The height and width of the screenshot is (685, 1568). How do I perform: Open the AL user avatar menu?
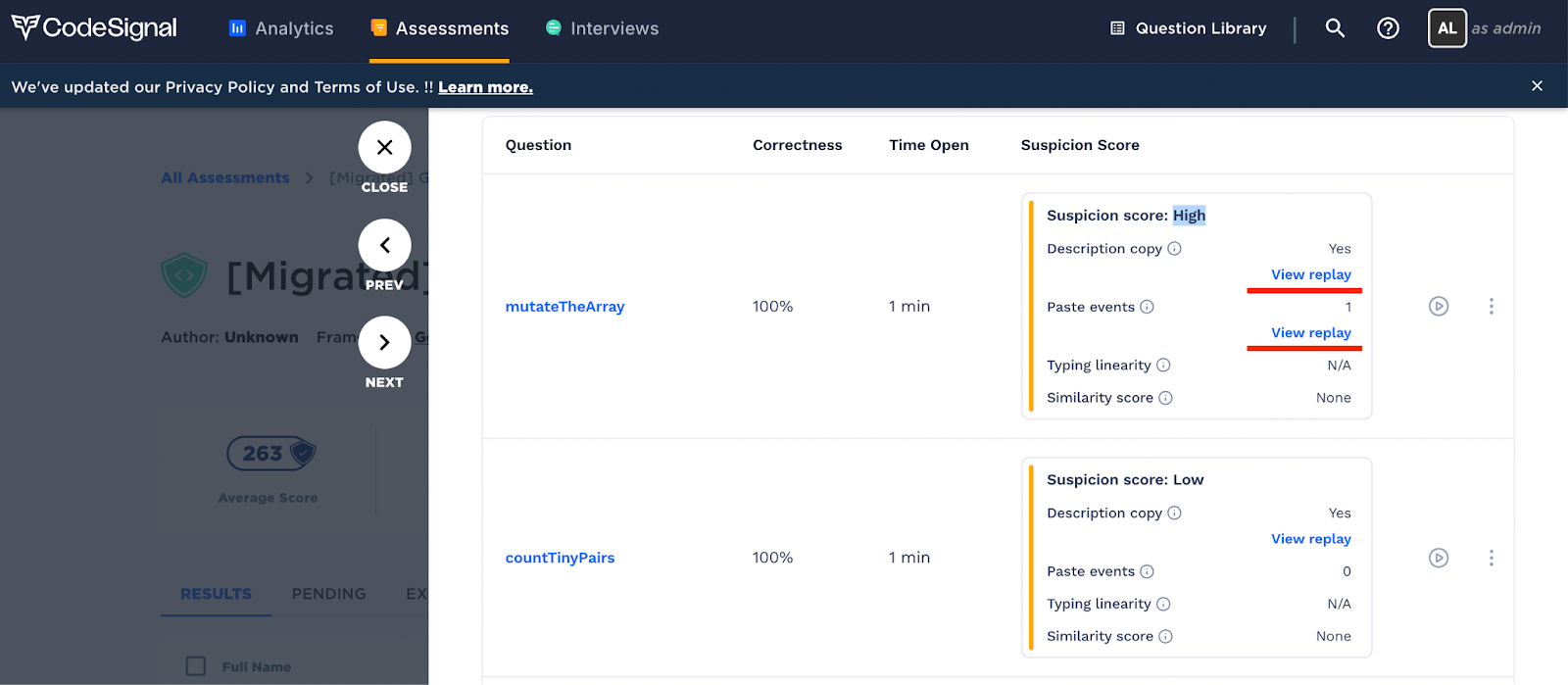(x=1446, y=28)
